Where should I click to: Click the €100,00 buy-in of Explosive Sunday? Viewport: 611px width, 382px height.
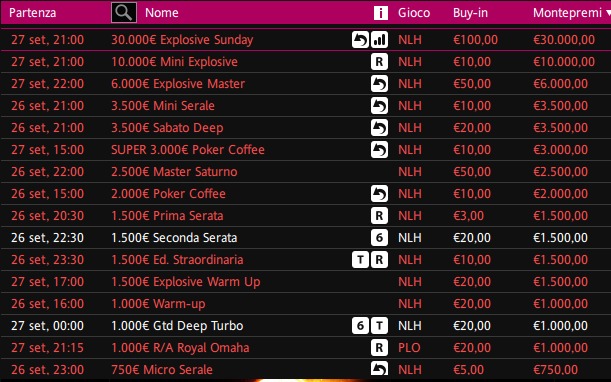[475, 40]
